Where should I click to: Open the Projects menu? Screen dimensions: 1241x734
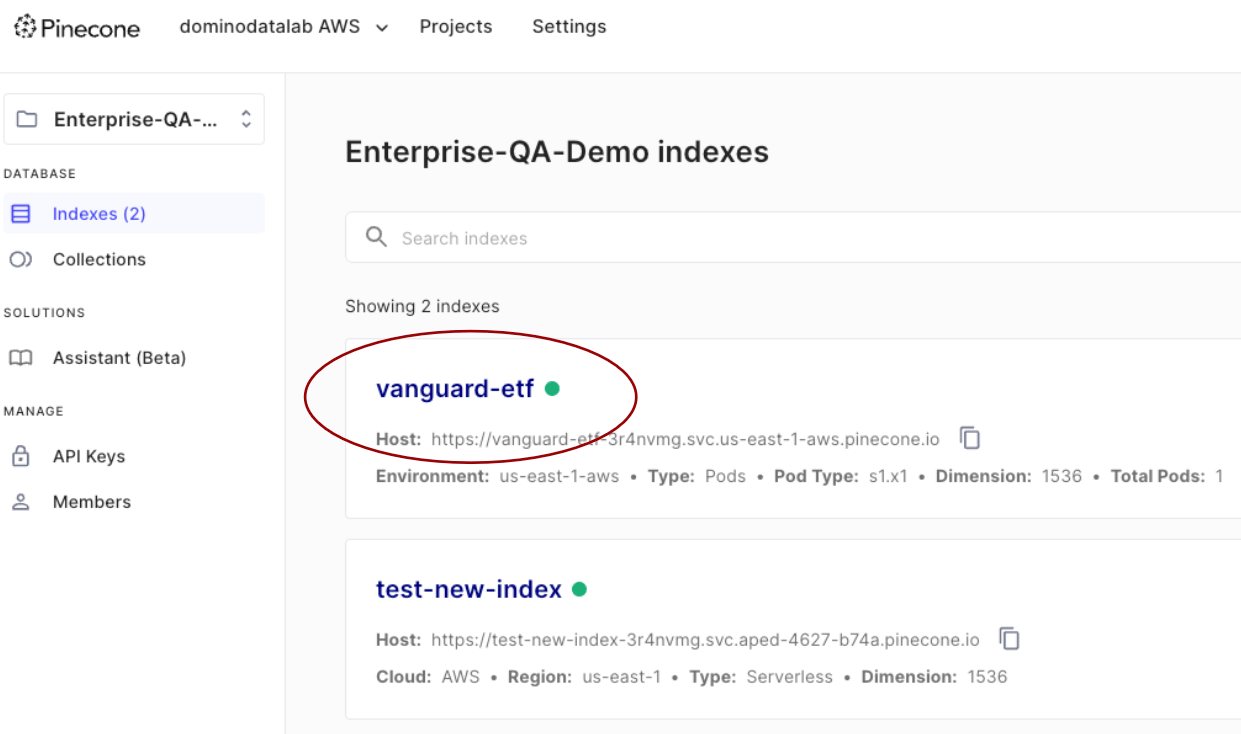coord(456,27)
